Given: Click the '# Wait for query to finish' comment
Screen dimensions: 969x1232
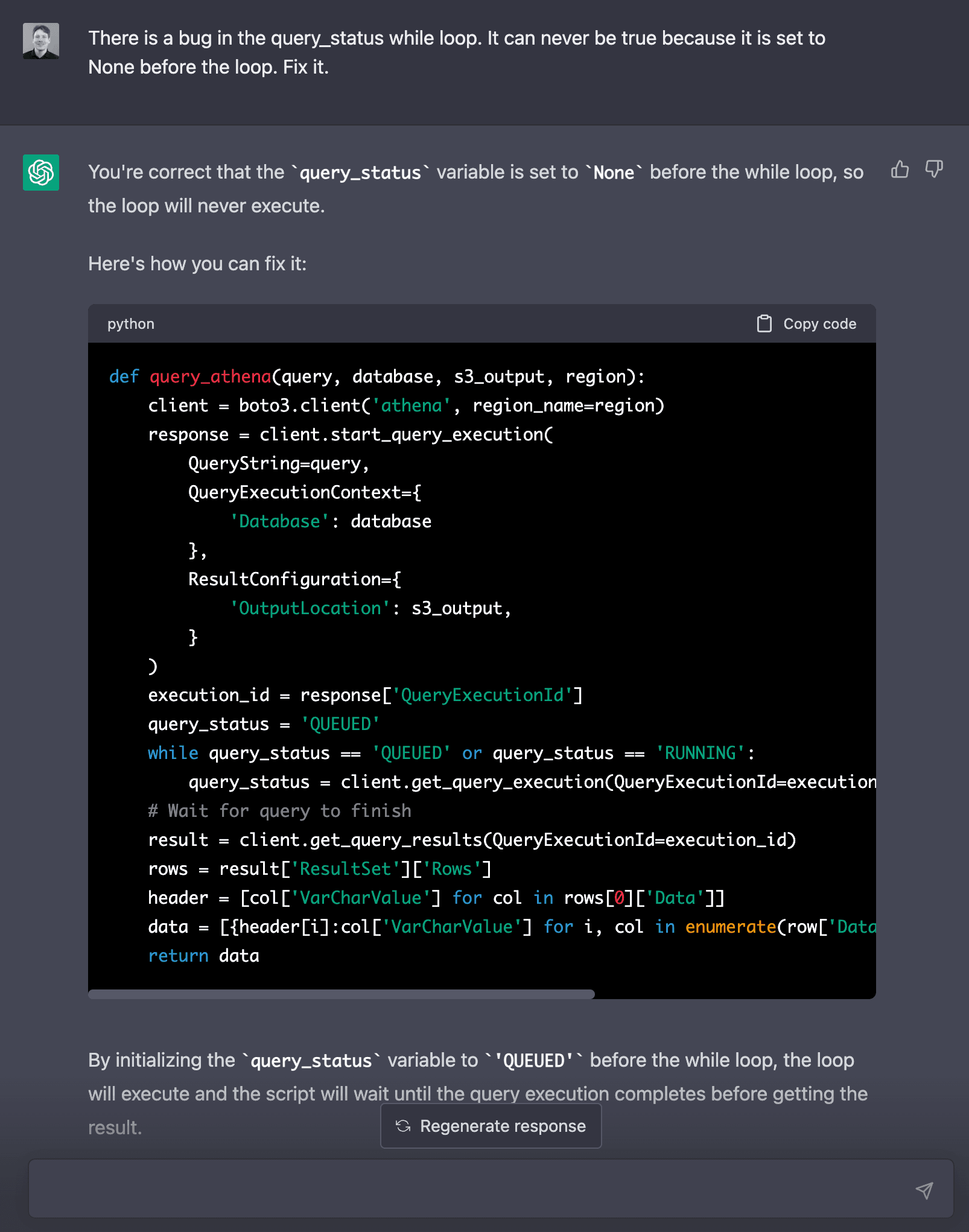Looking at the screenshot, I should [x=279, y=811].
